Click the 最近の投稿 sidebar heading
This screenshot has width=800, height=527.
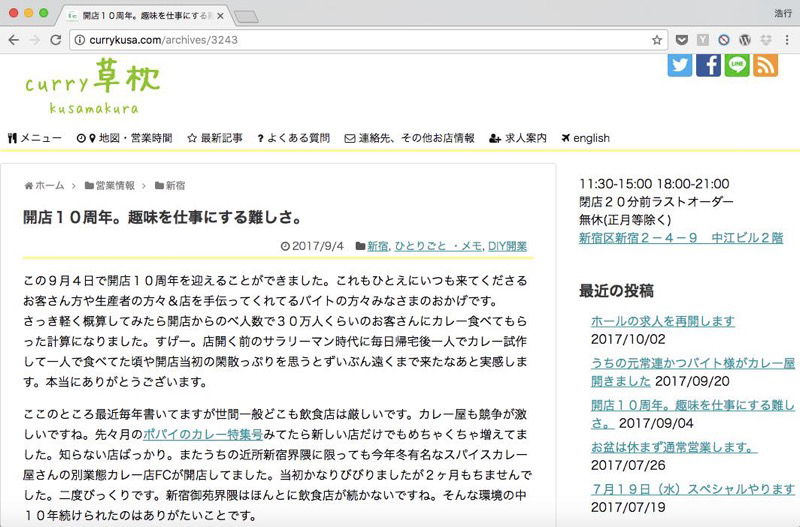point(616,291)
